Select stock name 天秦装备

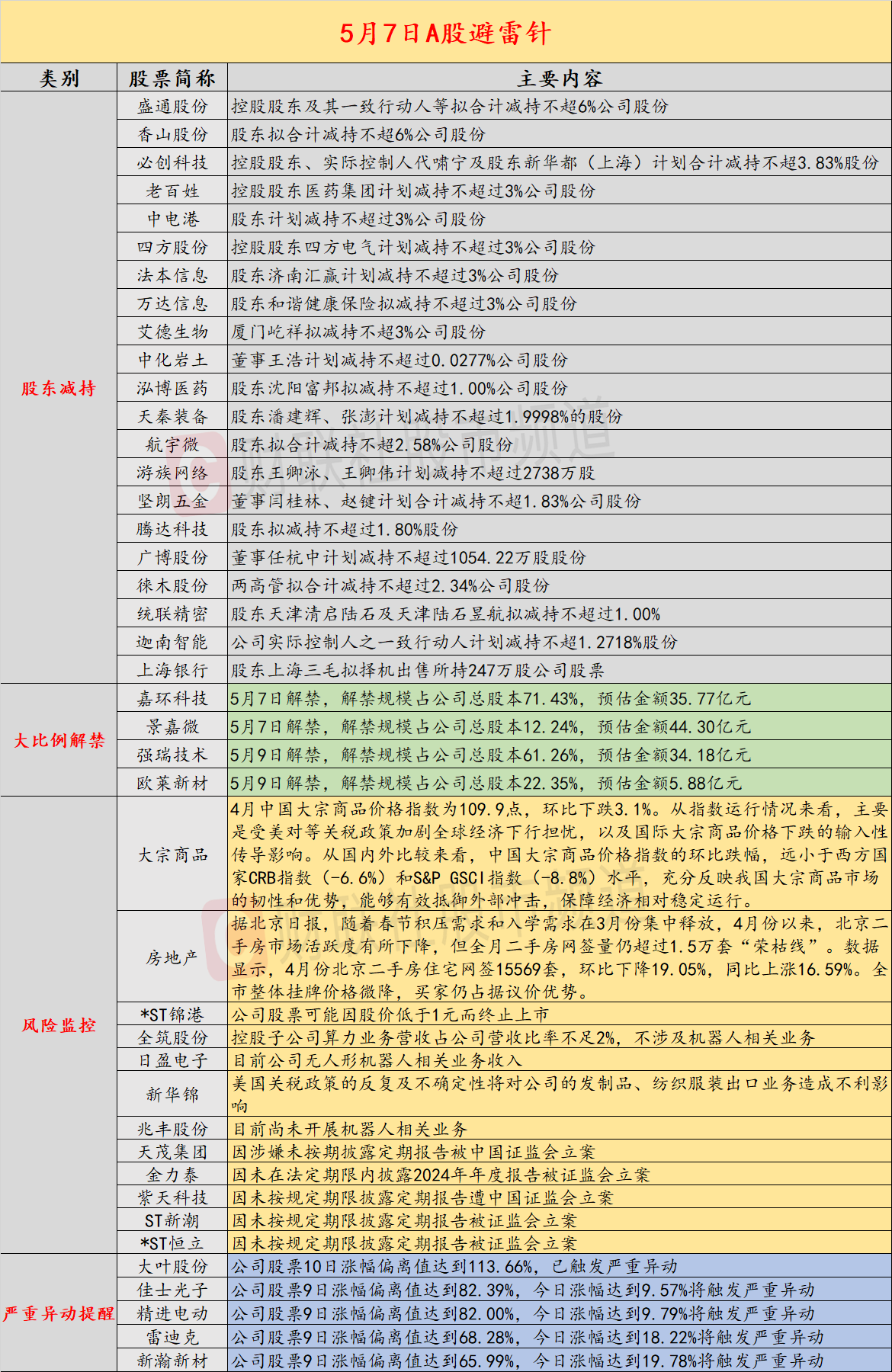pos(172,417)
